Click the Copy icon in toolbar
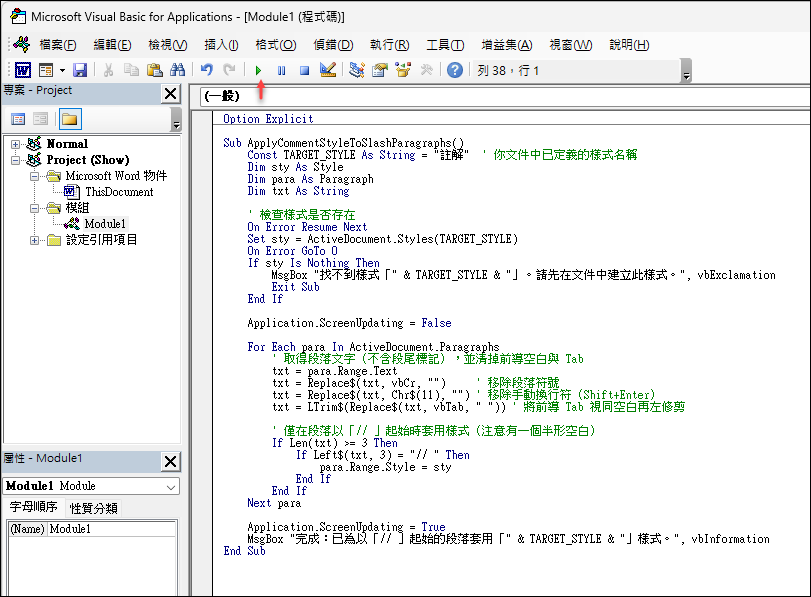811x597 pixels. (131, 70)
